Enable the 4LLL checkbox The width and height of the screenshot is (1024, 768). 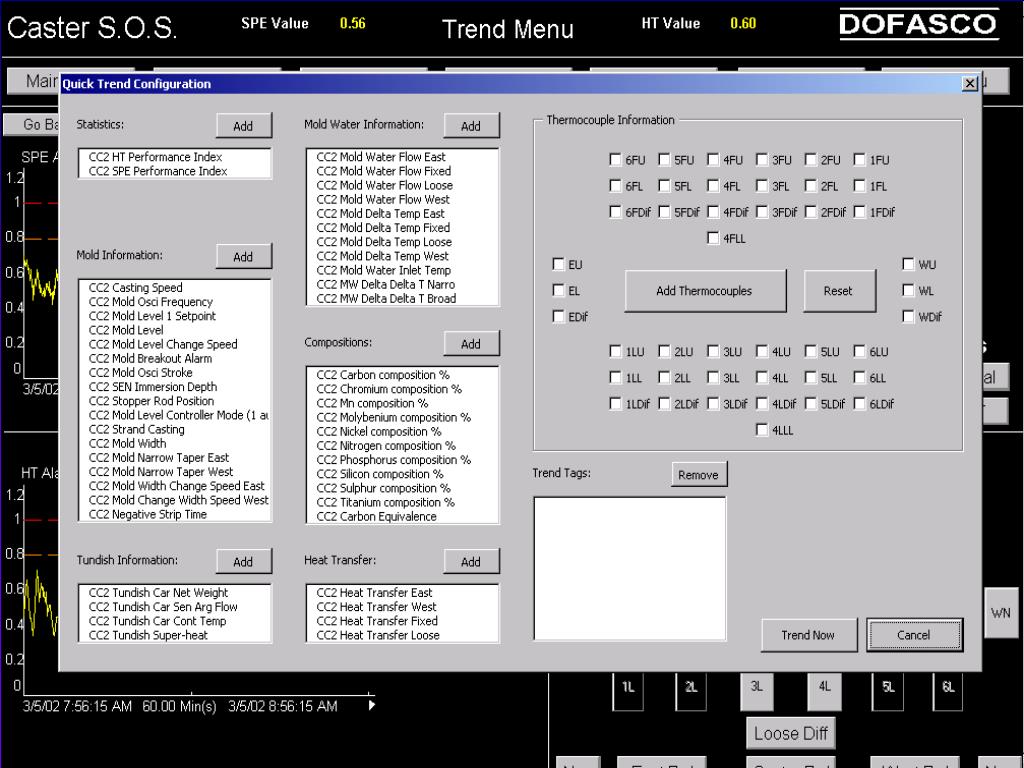tap(761, 430)
